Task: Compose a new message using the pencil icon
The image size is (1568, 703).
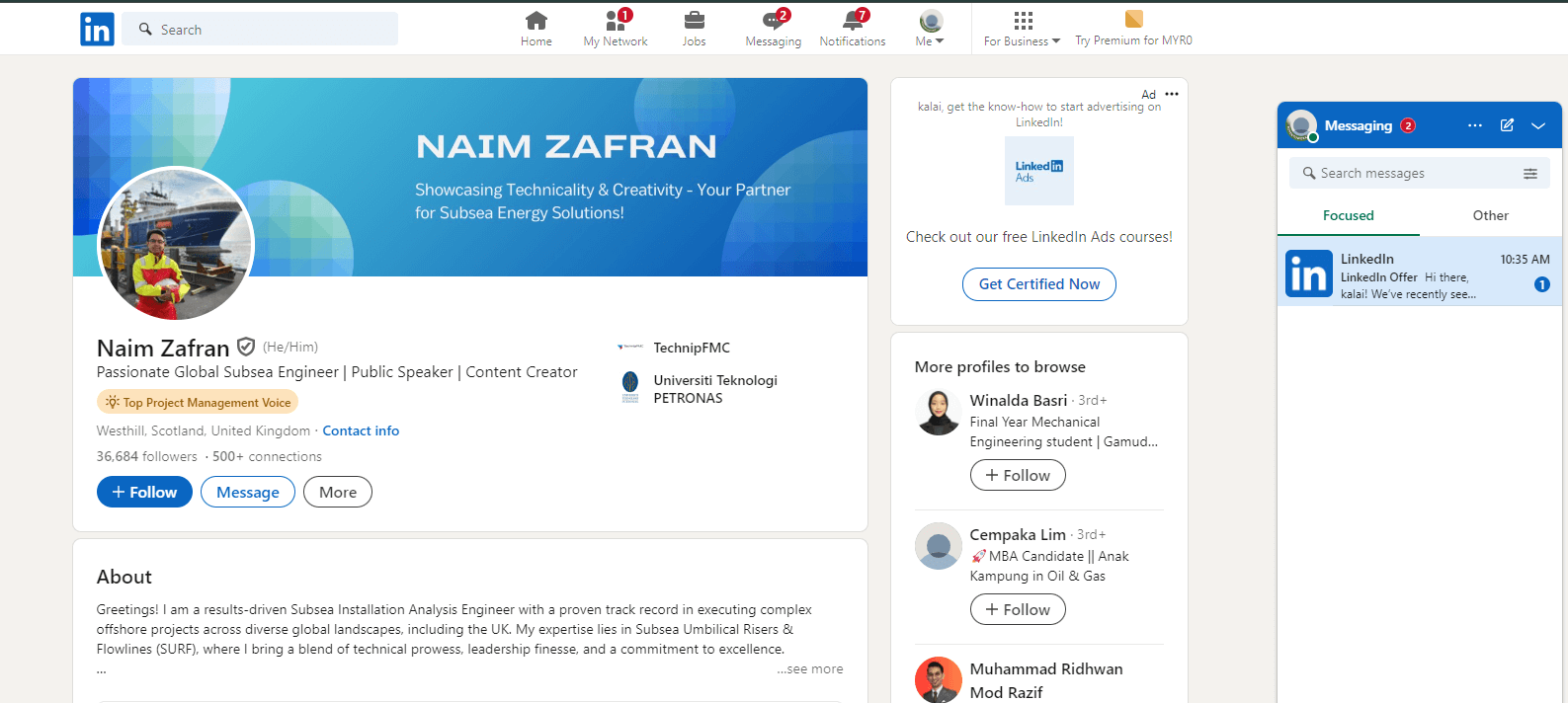Action: pyautogui.click(x=1507, y=125)
